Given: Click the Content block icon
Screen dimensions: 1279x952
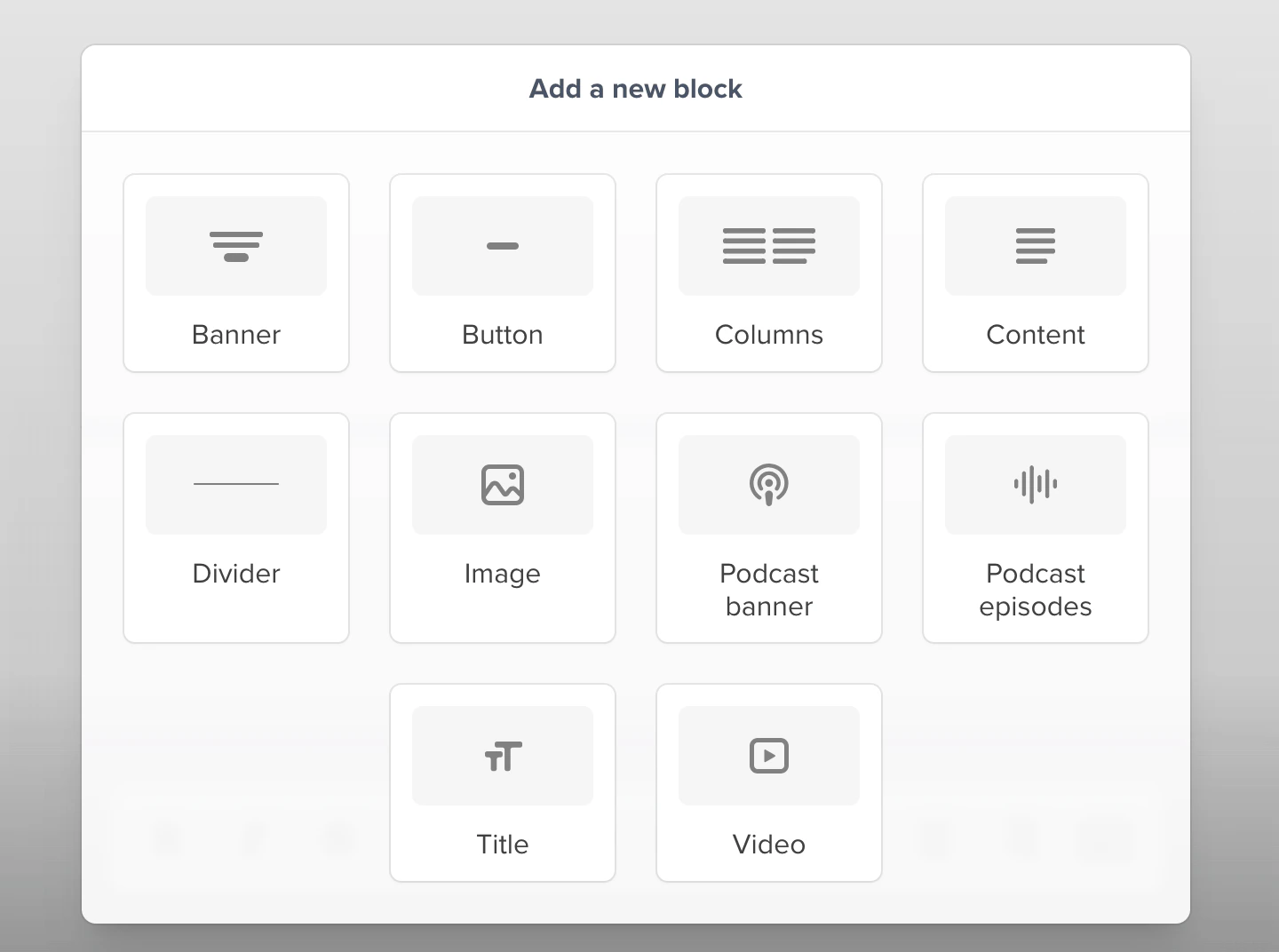Looking at the screenshot, I should 1035,246.
